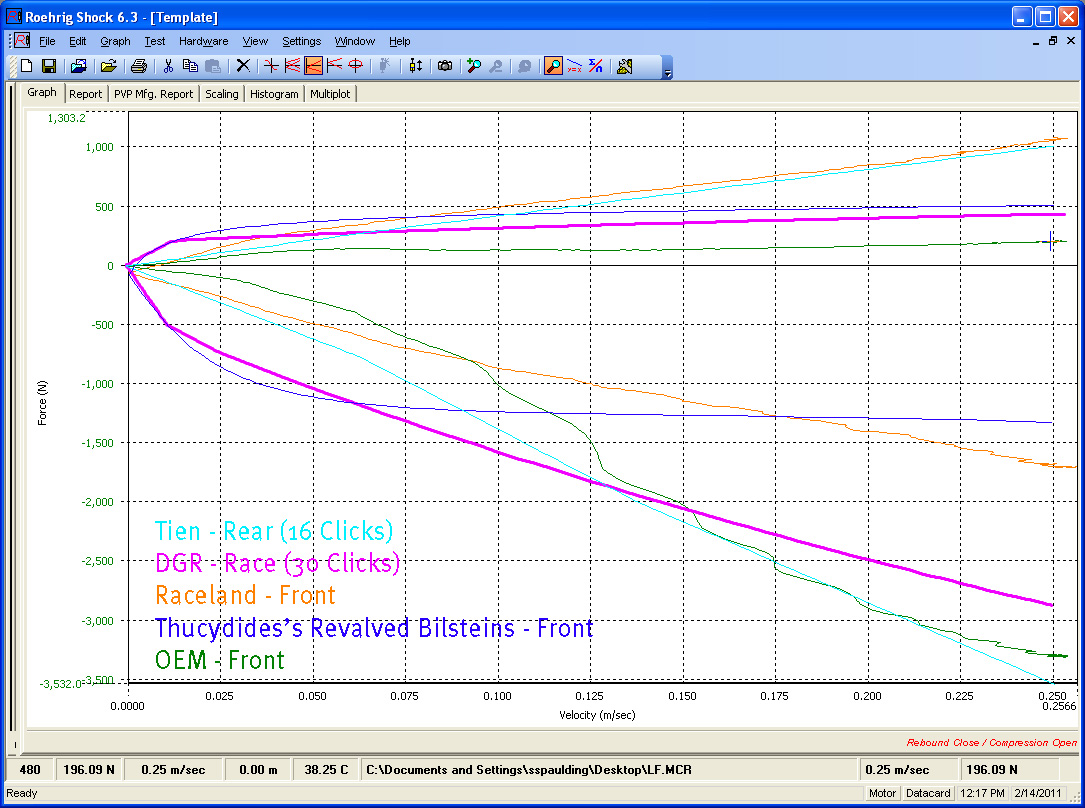Click the Motor status bar panel
This screenshot has height=808, width=1085.
point(882,793)
